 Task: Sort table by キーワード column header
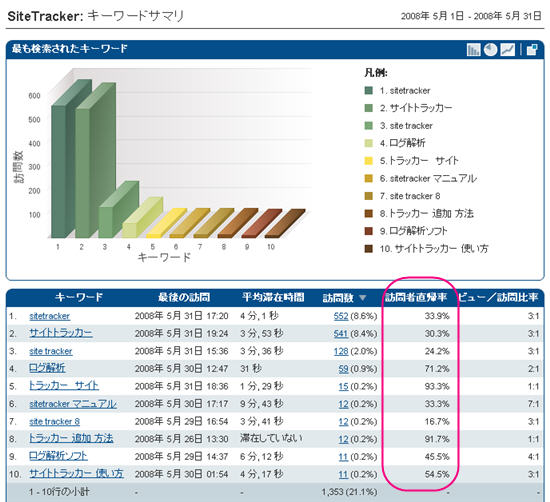click(79, 297)
